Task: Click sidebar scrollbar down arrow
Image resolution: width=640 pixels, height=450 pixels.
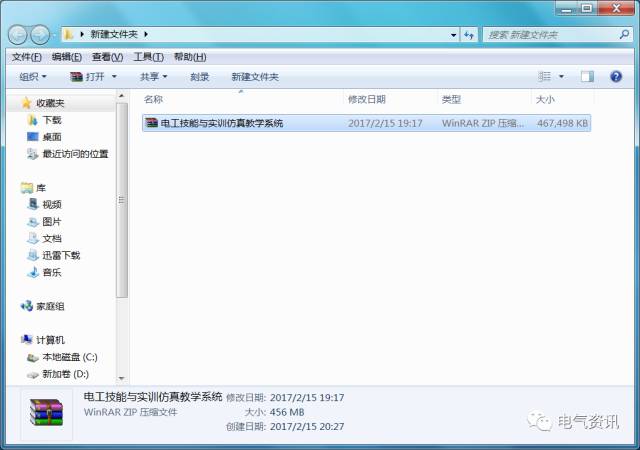Action: click(x=122, y=379)
